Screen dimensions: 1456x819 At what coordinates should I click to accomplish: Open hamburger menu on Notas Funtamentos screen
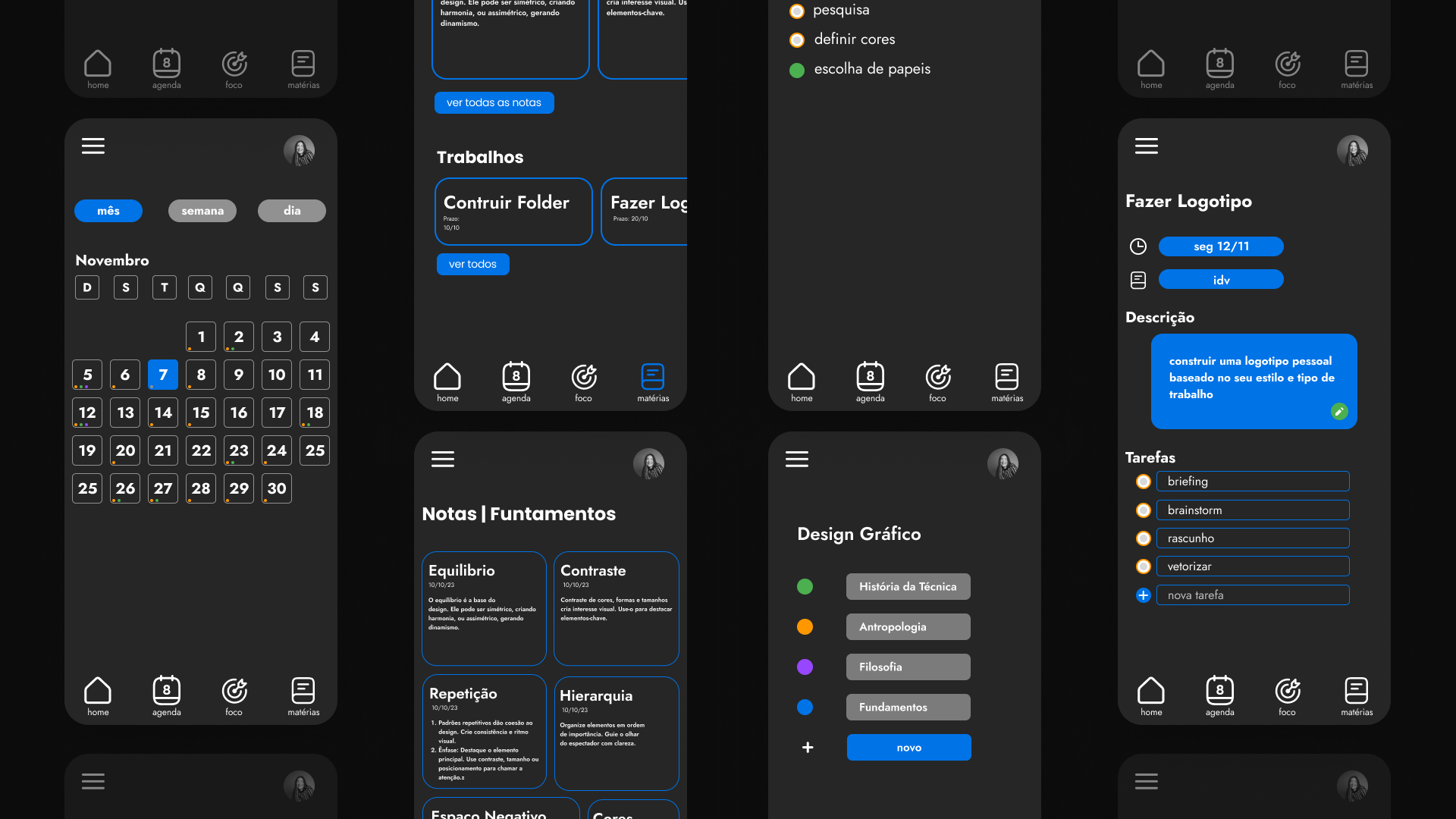click(x=443, y=459)
